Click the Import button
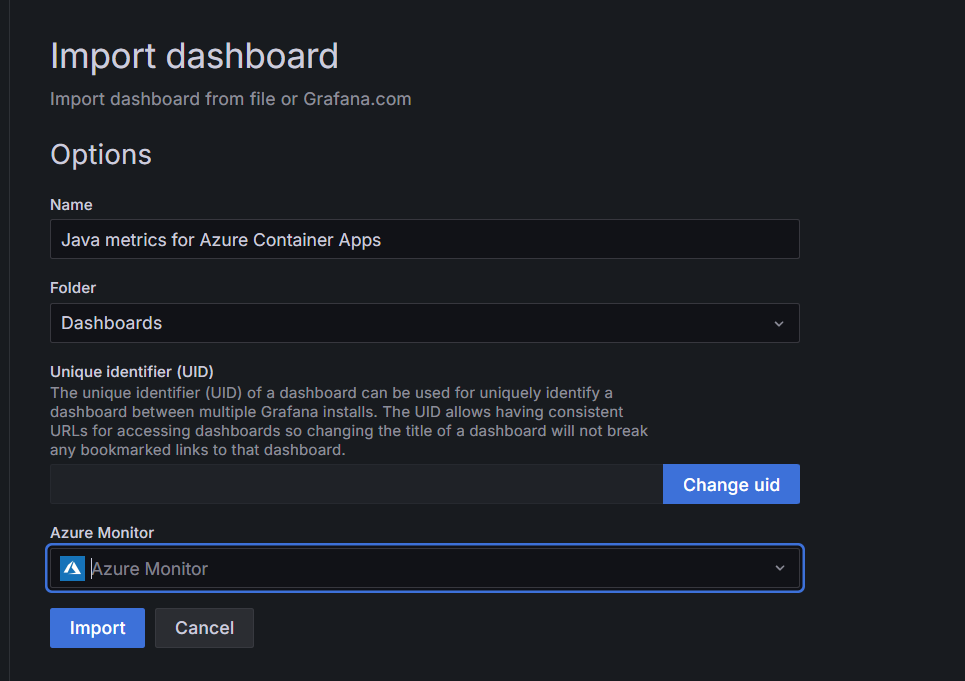 point(97,627)
